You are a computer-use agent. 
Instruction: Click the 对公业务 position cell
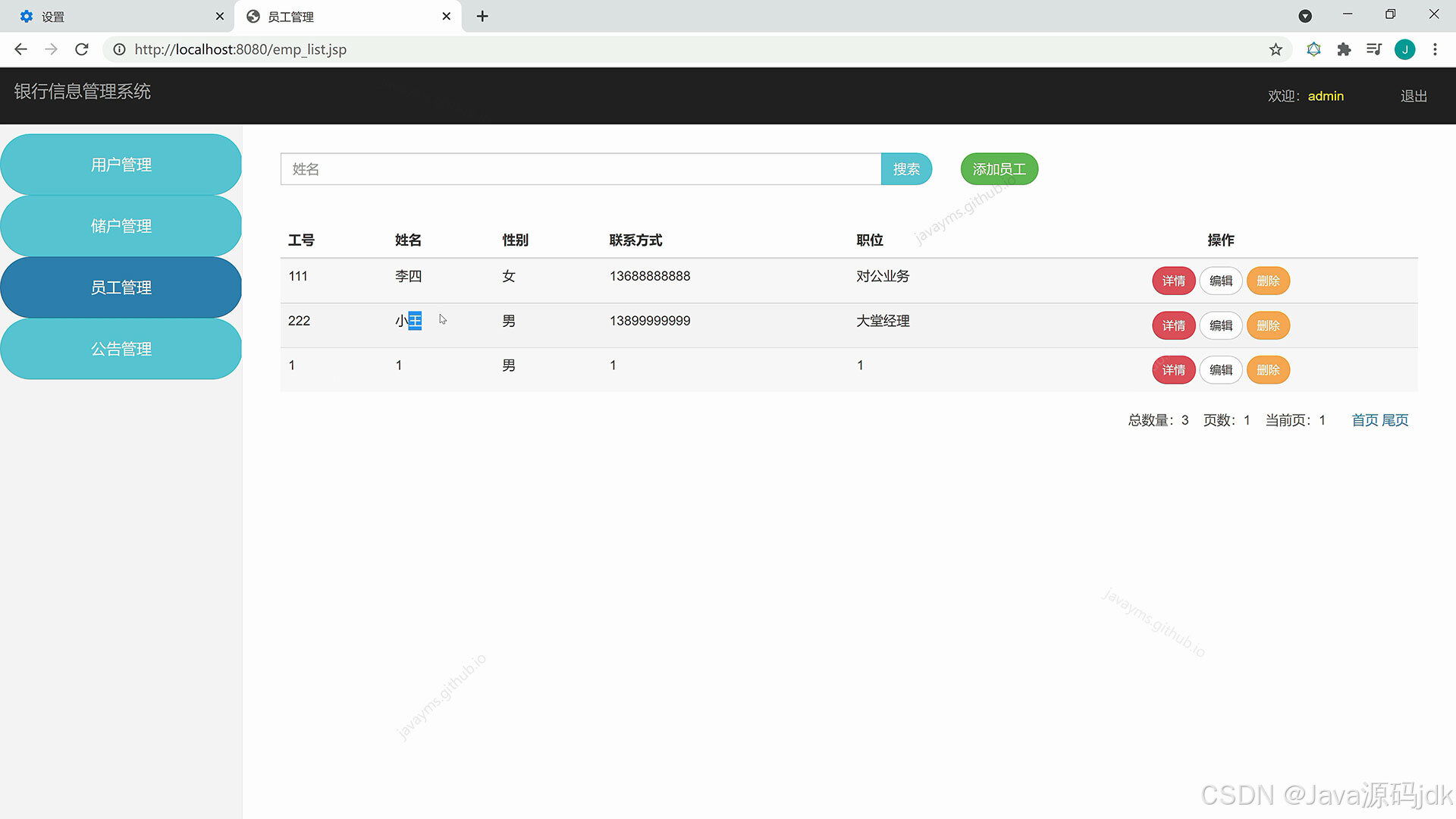(883, 276)
